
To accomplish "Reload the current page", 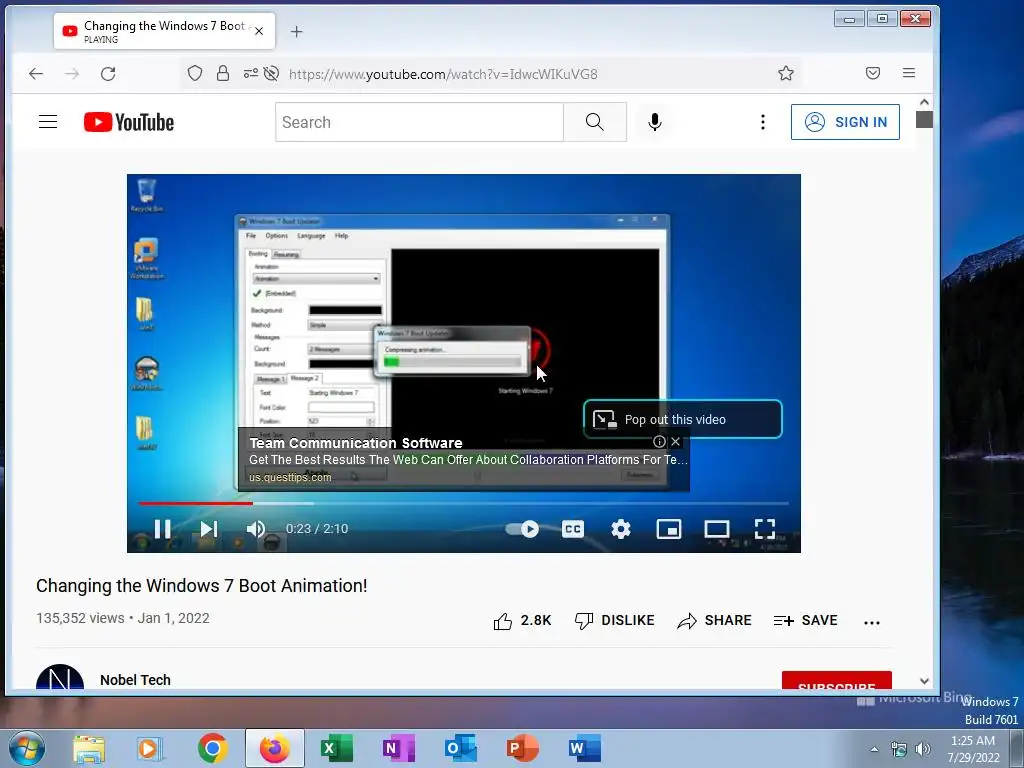I will [x=108, y=74].
